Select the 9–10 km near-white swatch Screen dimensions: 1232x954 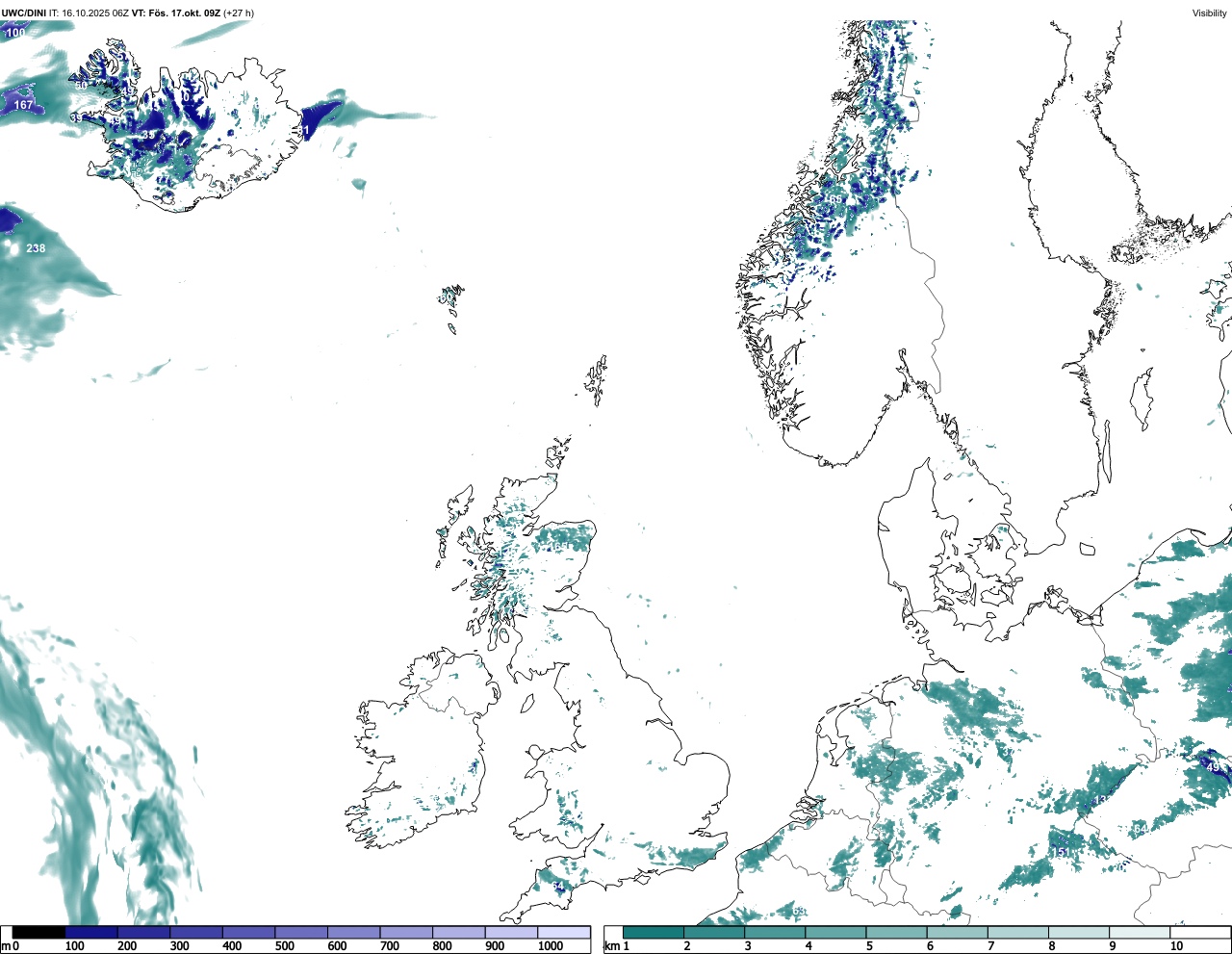point(1139,933)
